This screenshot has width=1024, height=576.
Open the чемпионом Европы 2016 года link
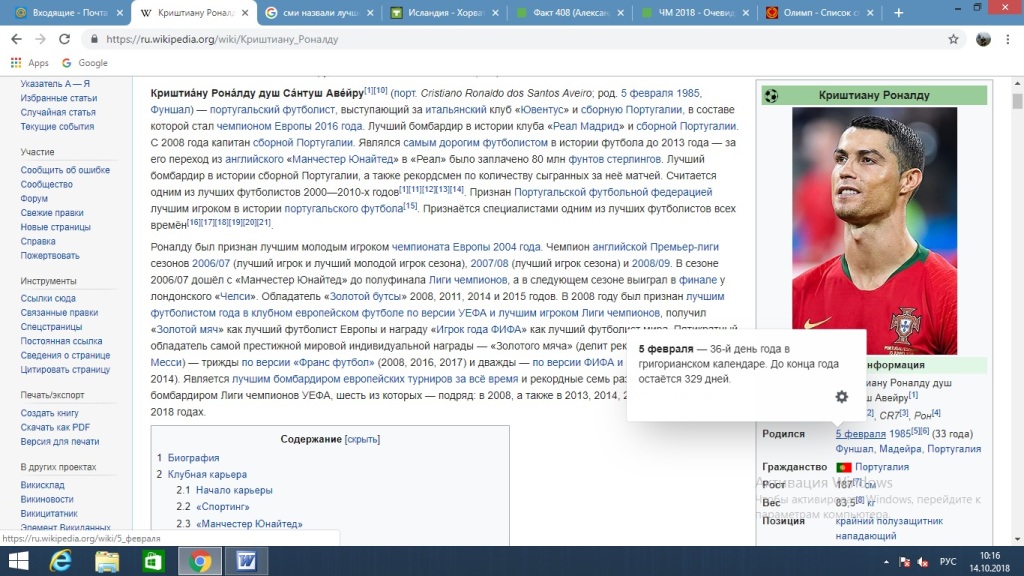tap(289, 126)
